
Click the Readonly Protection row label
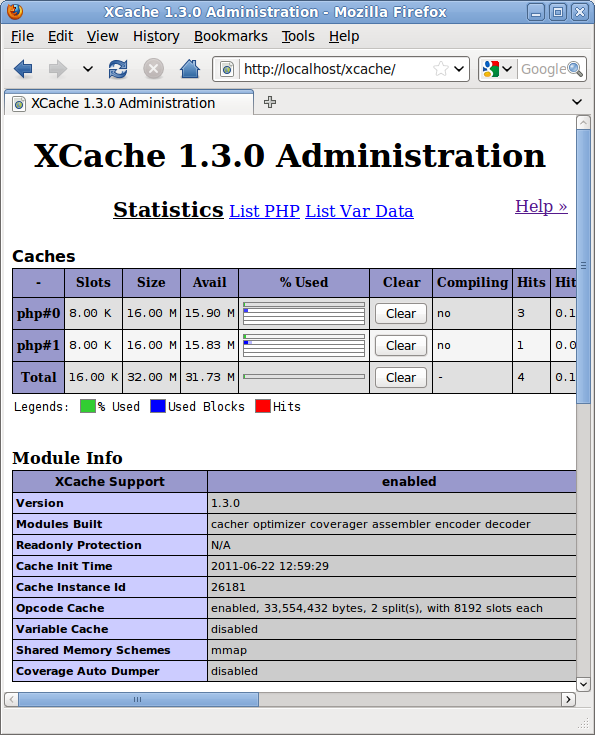[79, 545]
